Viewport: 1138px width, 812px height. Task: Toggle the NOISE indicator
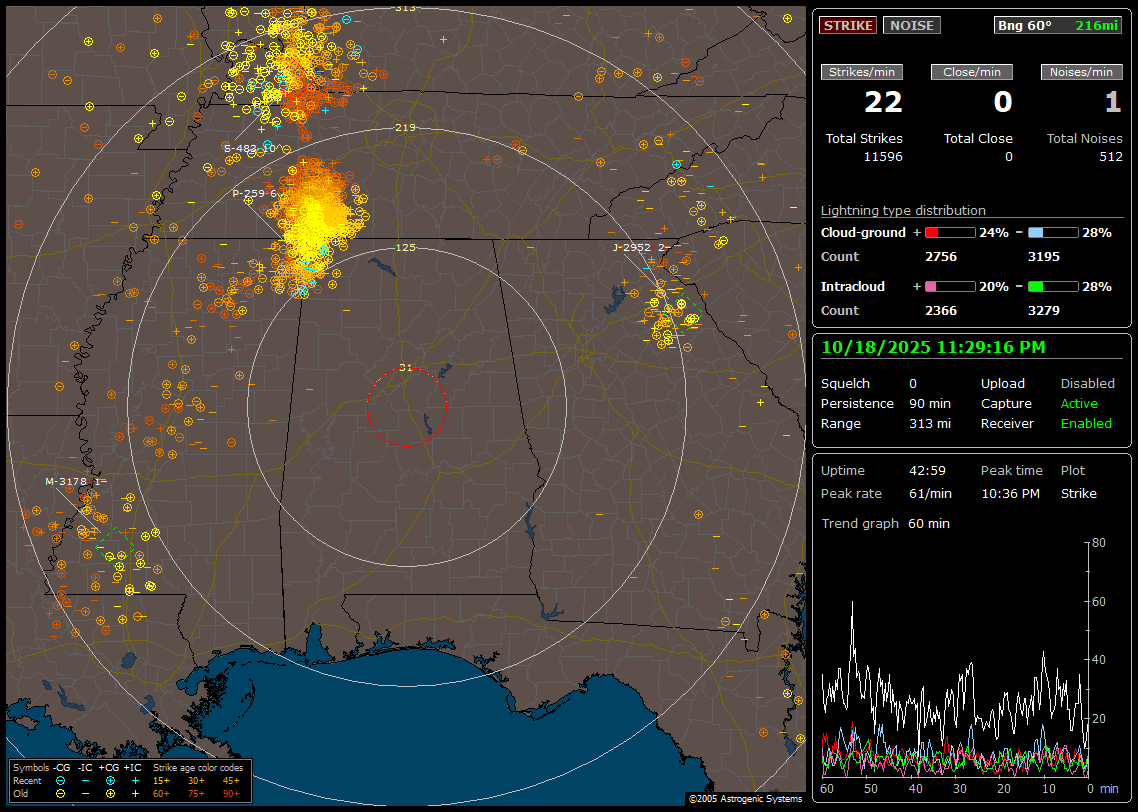911,25
